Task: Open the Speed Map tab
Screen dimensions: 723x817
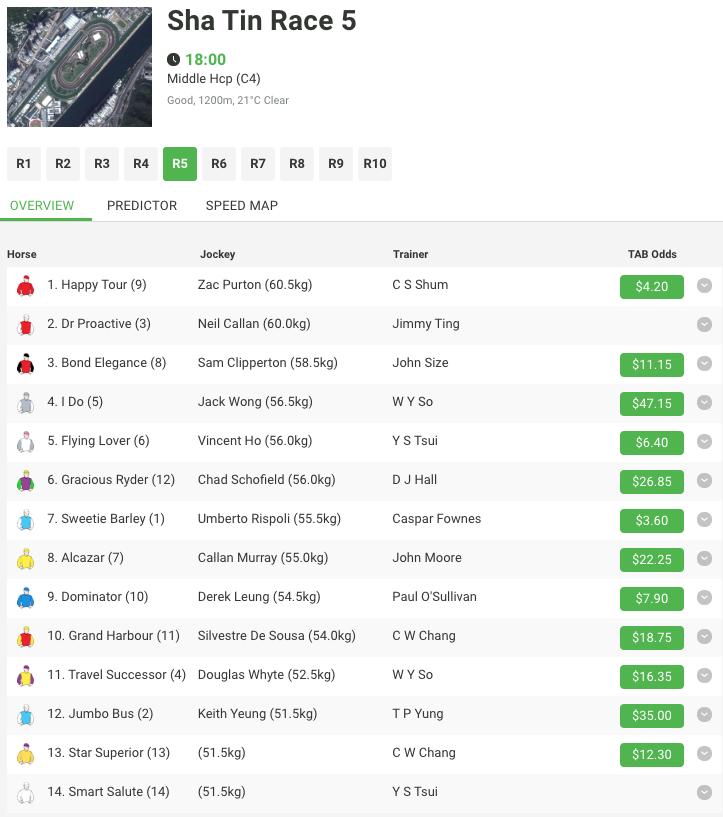Action: (242, 205)
